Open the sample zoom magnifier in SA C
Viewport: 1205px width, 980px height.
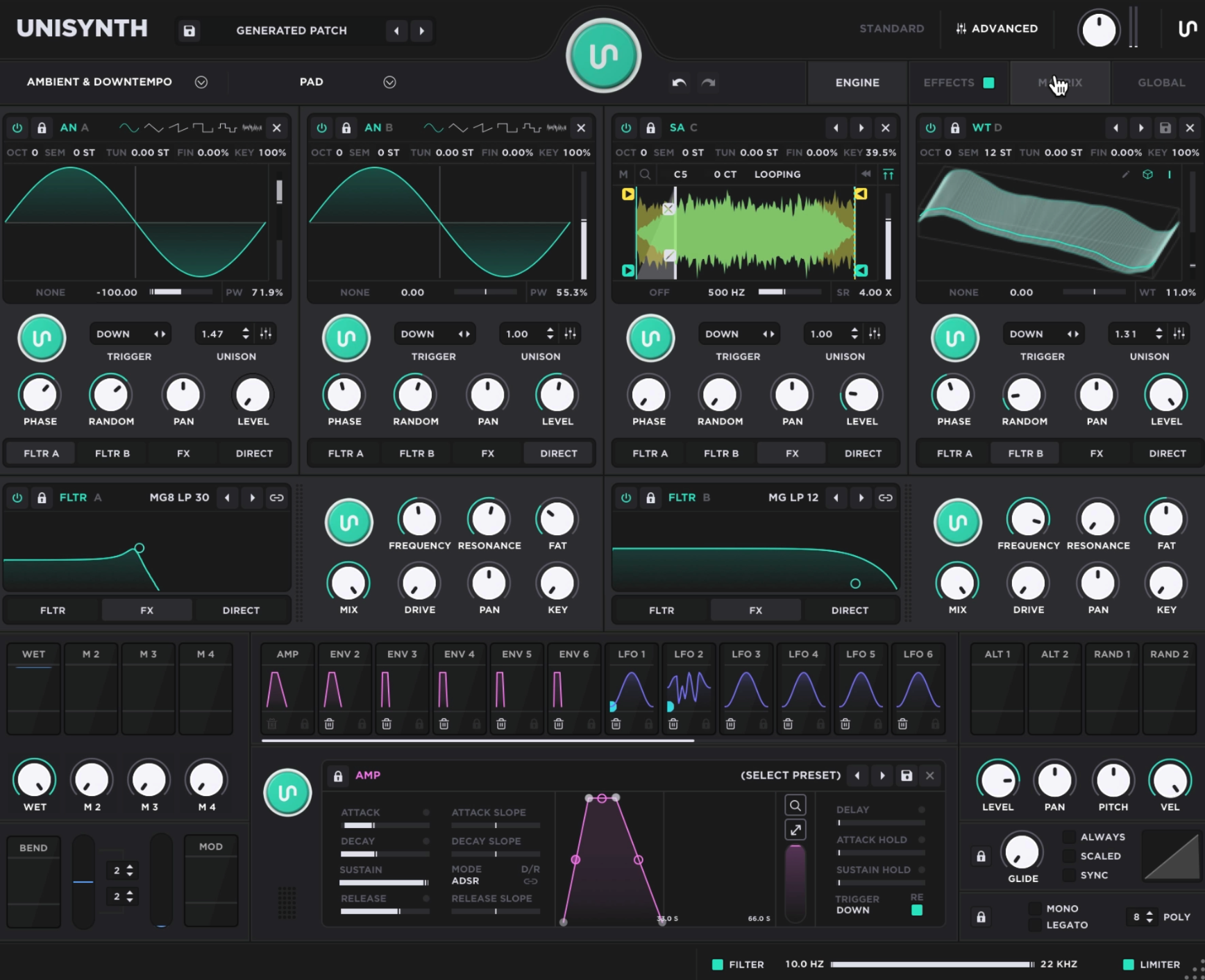tap(645, 174)
